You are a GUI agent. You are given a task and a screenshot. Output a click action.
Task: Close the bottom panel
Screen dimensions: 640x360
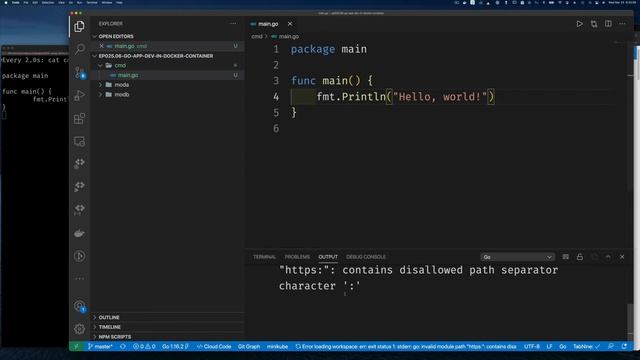coord(622,257)
